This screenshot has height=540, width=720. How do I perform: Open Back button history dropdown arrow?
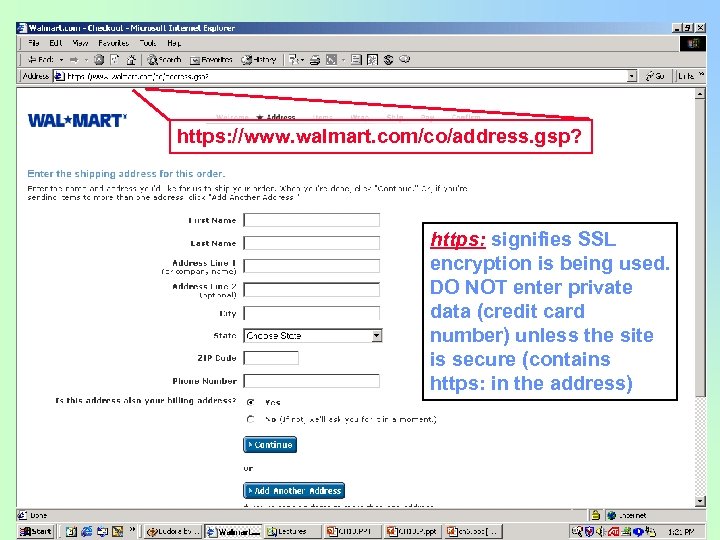click(61, 60)
